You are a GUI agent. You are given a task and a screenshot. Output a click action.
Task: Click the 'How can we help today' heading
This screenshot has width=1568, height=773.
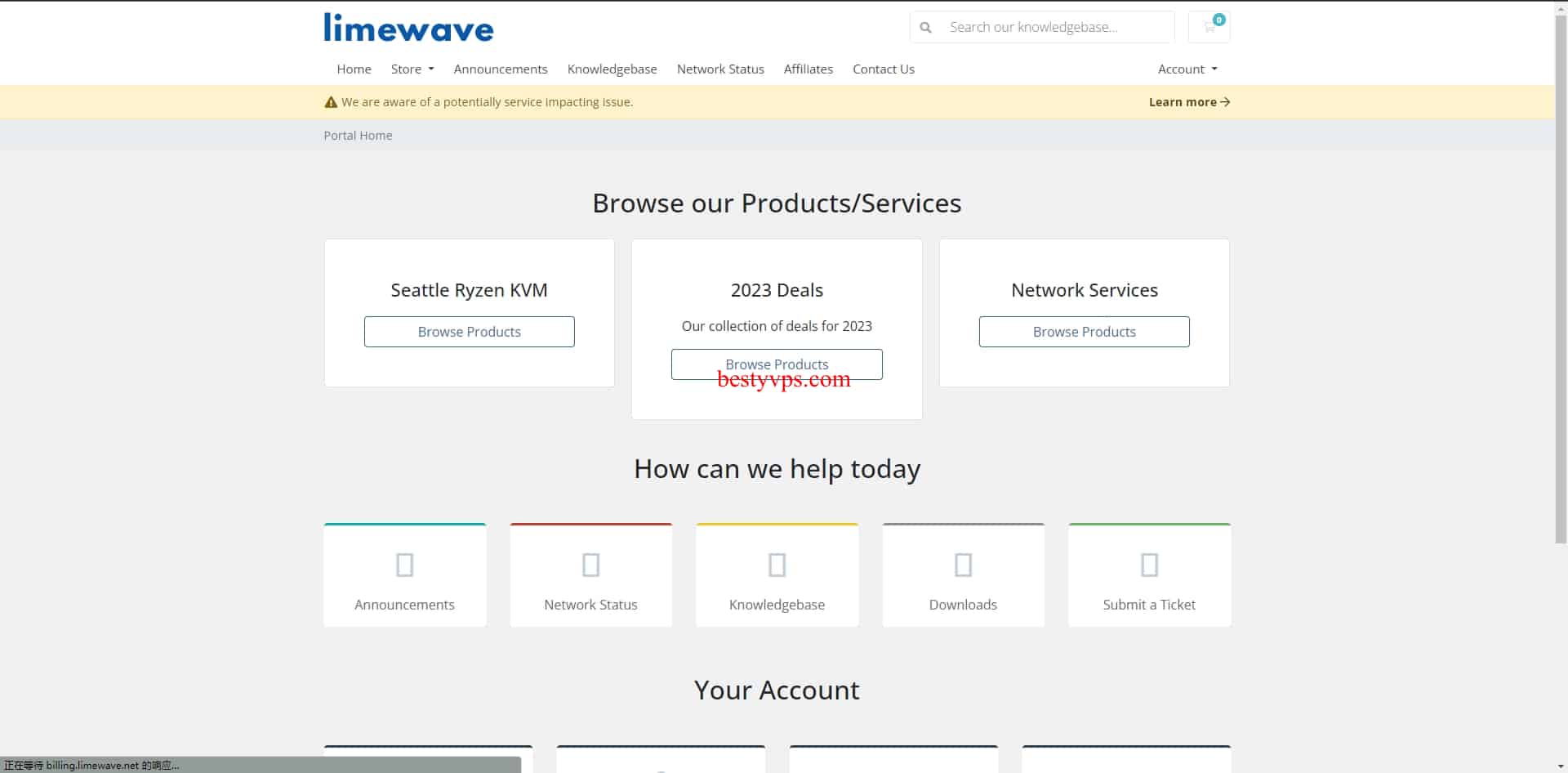[x=777, y=469]
